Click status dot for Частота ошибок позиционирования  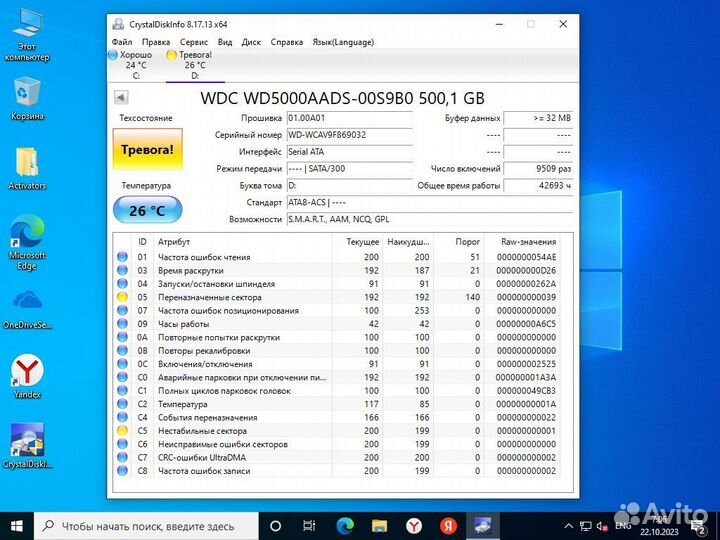(122, 310)
